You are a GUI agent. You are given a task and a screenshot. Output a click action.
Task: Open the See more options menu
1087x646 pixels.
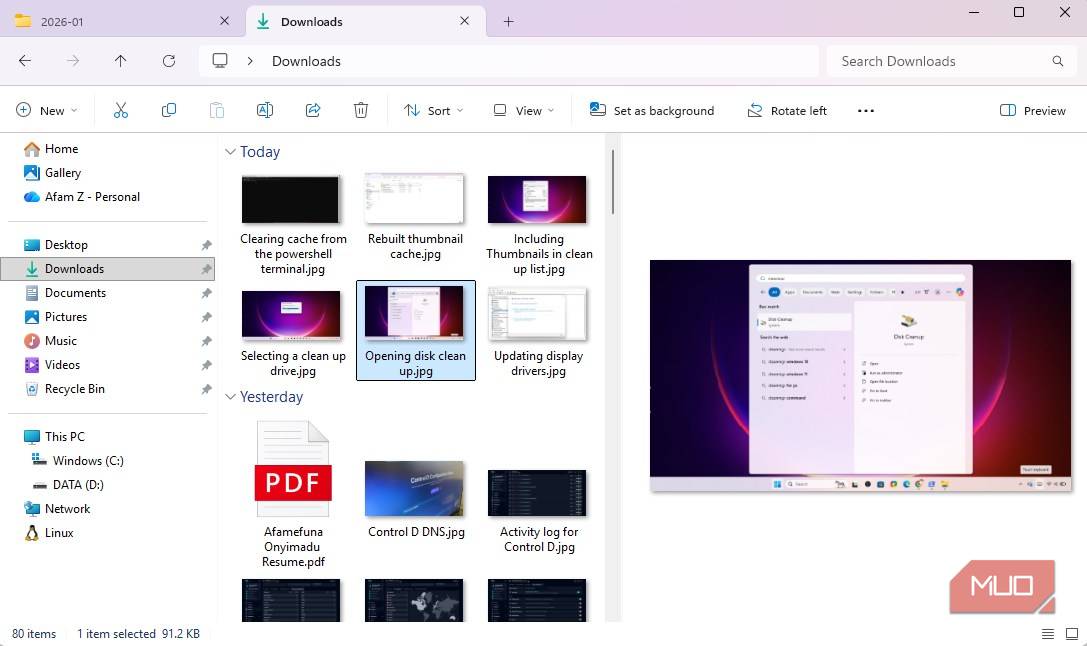866,110
